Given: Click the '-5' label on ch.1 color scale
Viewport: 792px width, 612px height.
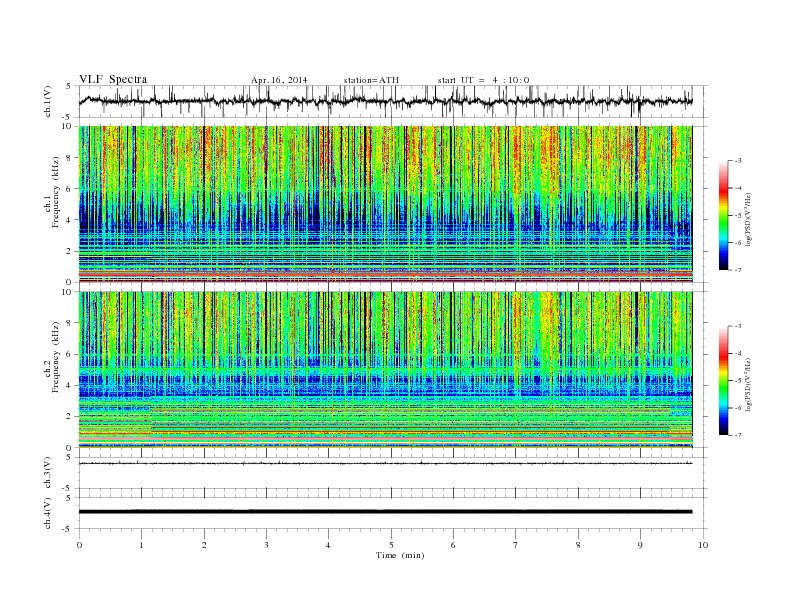Looking at the screenshot, I should [738, 216].
